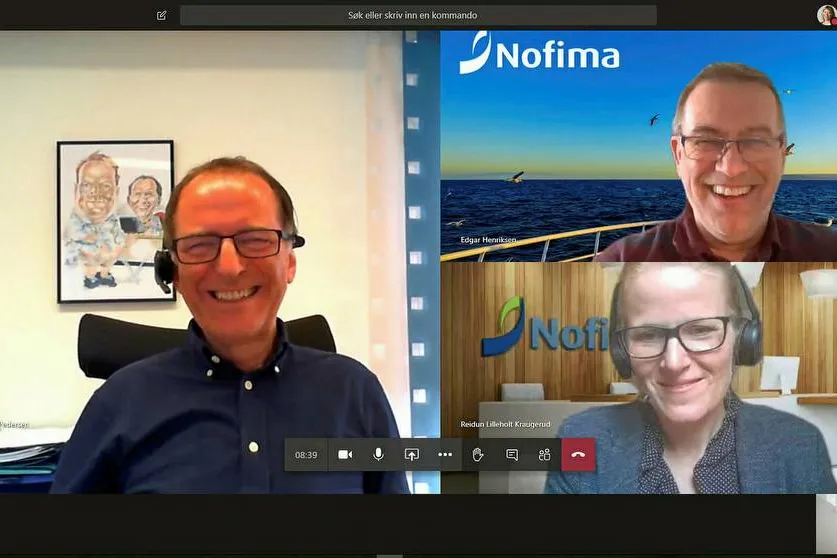Image resolution: width=837 pixels, height=558 pixels.
Task: Click the 08:39 meeting duration timer
Action: click(306, 455)
